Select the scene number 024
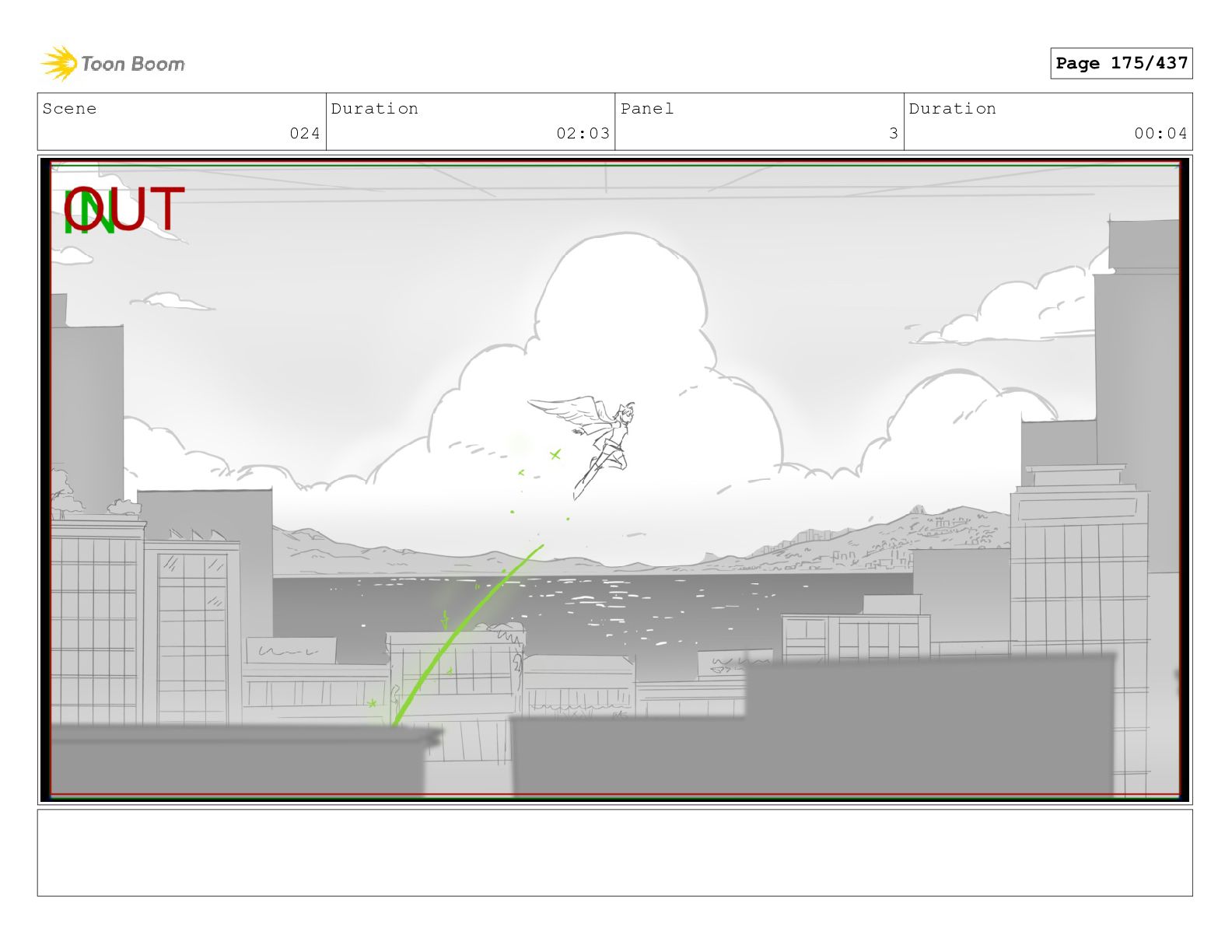The width and height of the screenshot is (1232, 952). point(305,133)
